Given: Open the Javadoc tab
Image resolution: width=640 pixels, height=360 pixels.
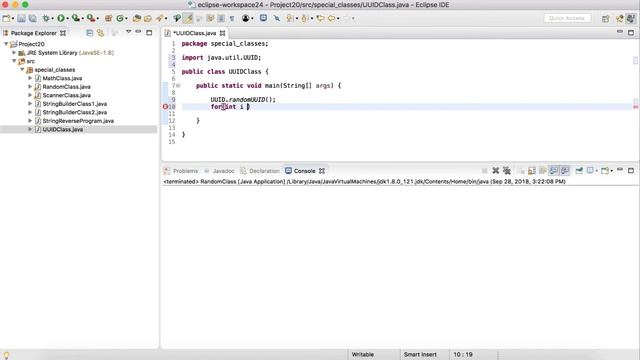Looking at the screenshot, I should pyautogui.click(x=223, y=171).
